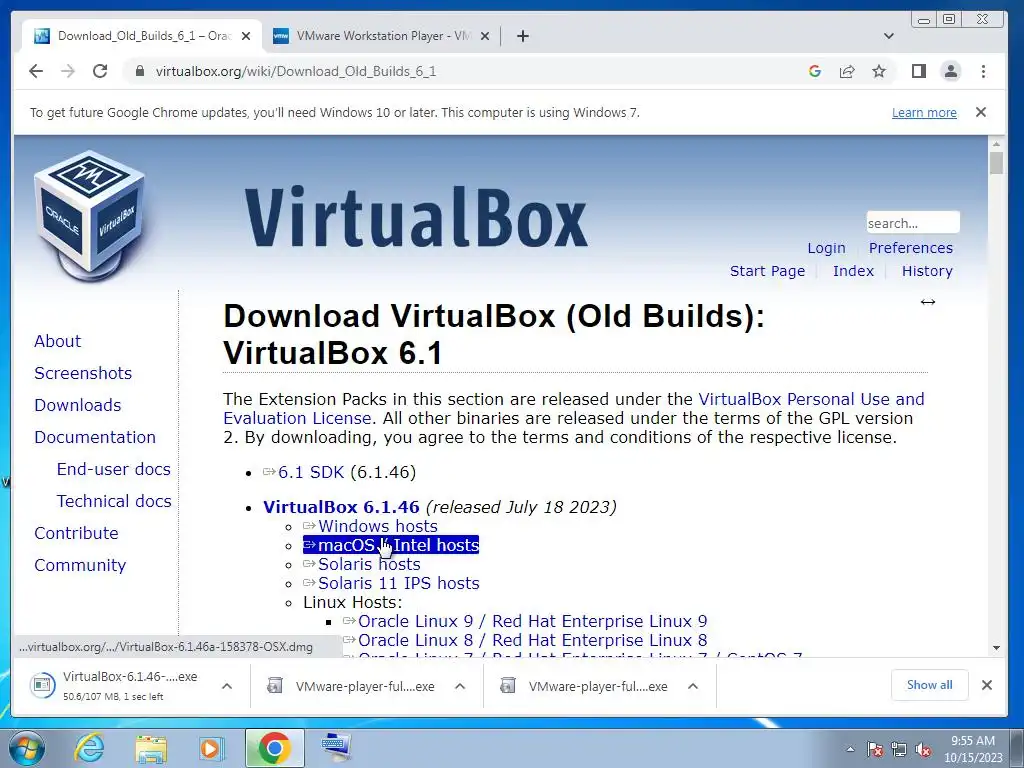The image size is (1024, 768).
Task: Go to Start Page
Action: point(767,271)
